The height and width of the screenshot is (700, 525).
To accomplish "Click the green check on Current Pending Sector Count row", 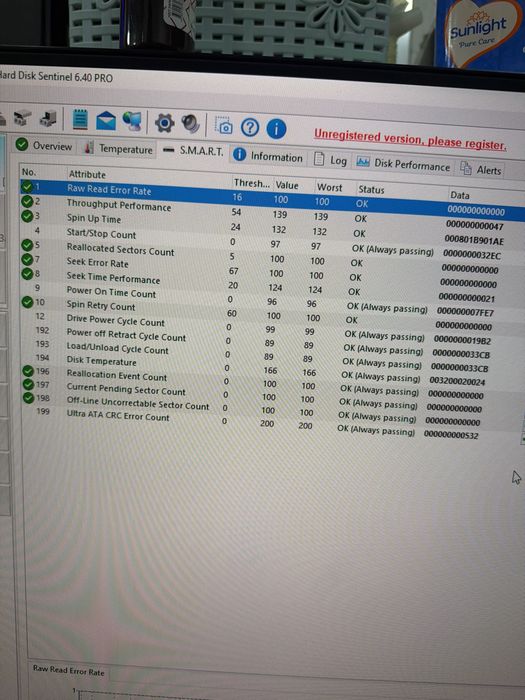I will tap(29, 384).
